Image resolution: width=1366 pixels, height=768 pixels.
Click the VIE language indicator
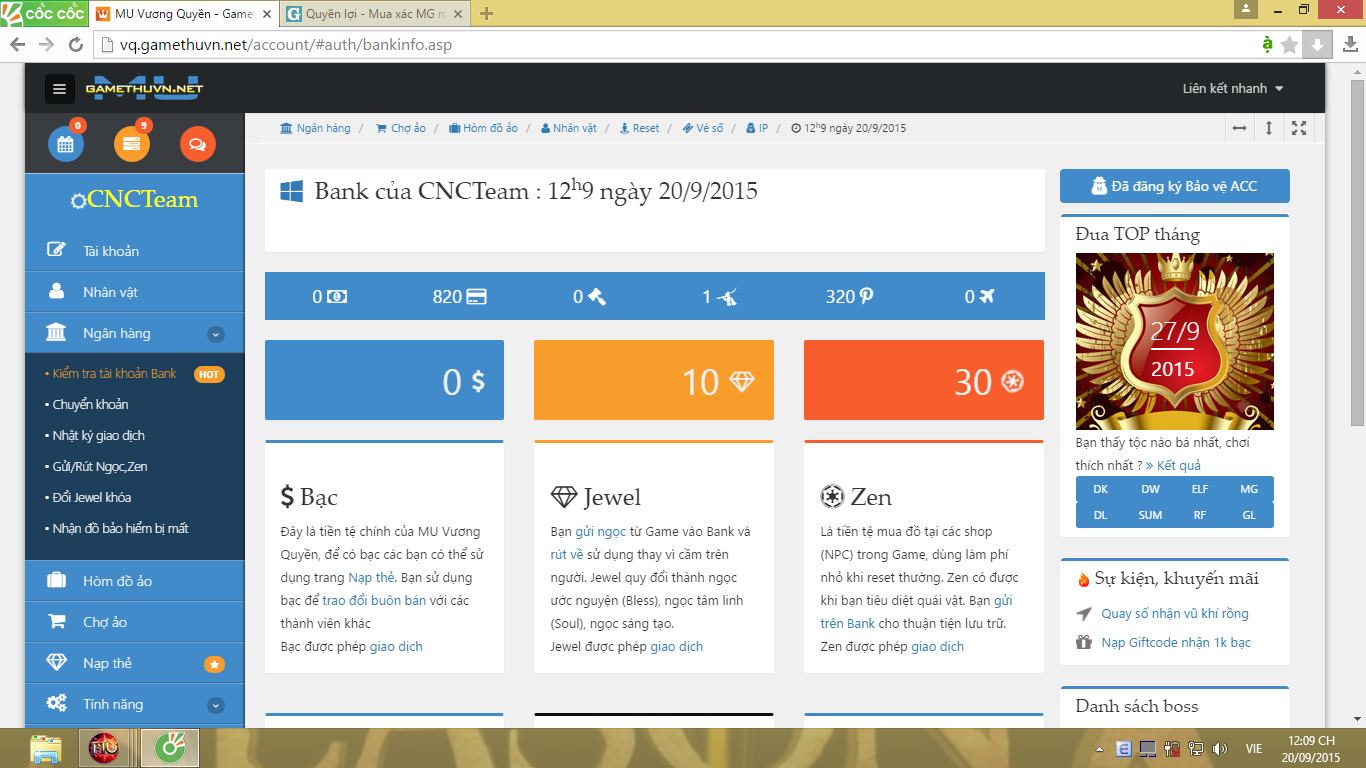[1253, 749]
